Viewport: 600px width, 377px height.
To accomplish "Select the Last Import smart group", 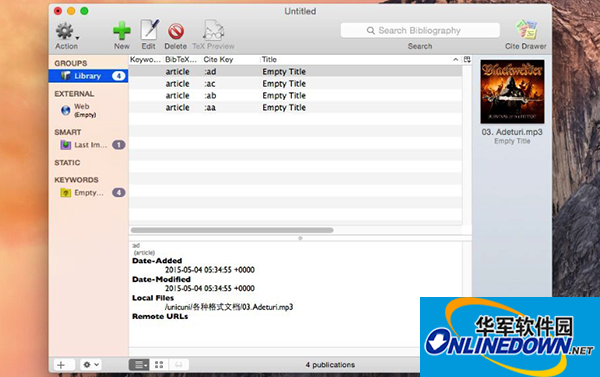I will (x=88, y=145).
